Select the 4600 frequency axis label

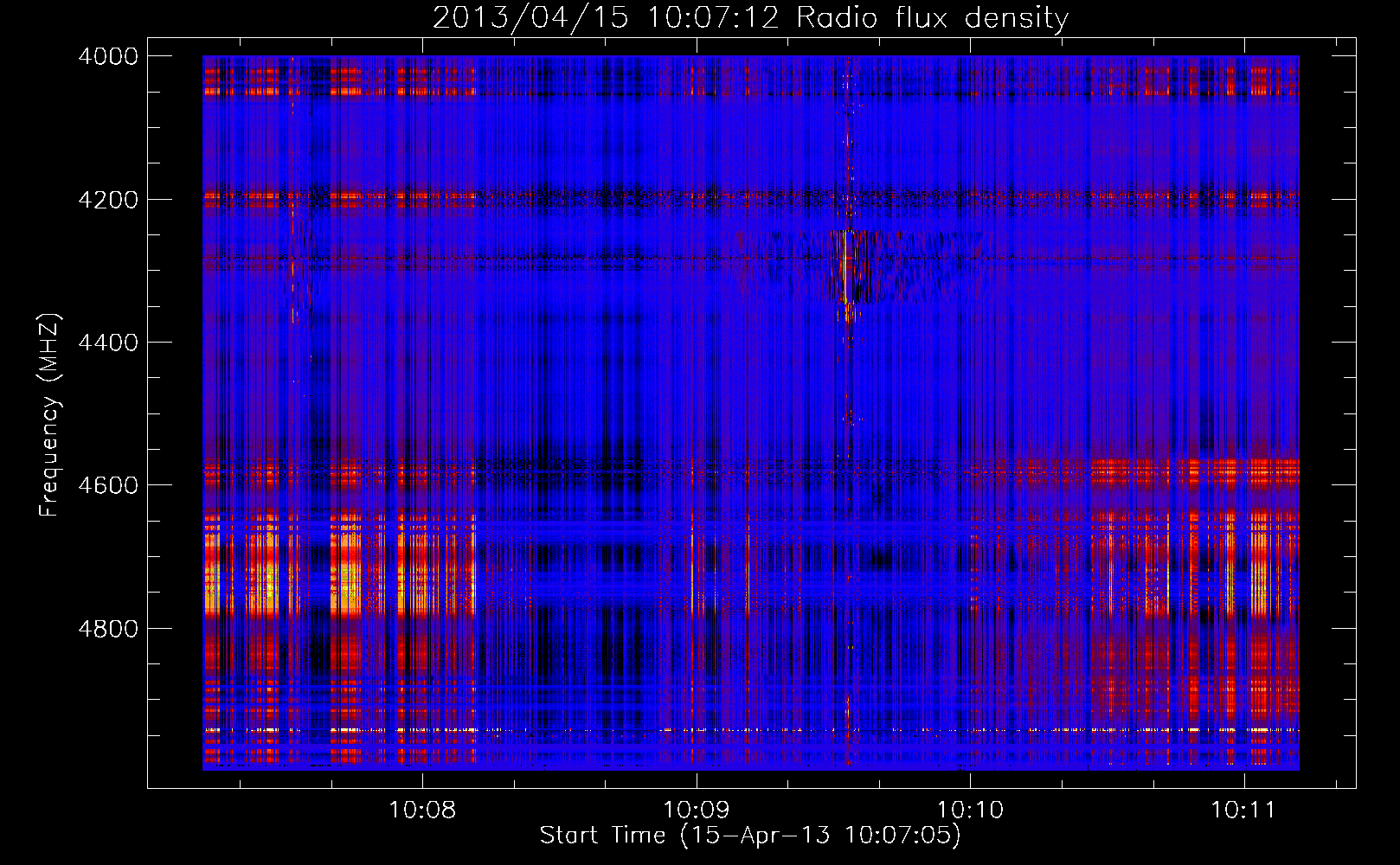pyautogui.click(x=108, y=485)
